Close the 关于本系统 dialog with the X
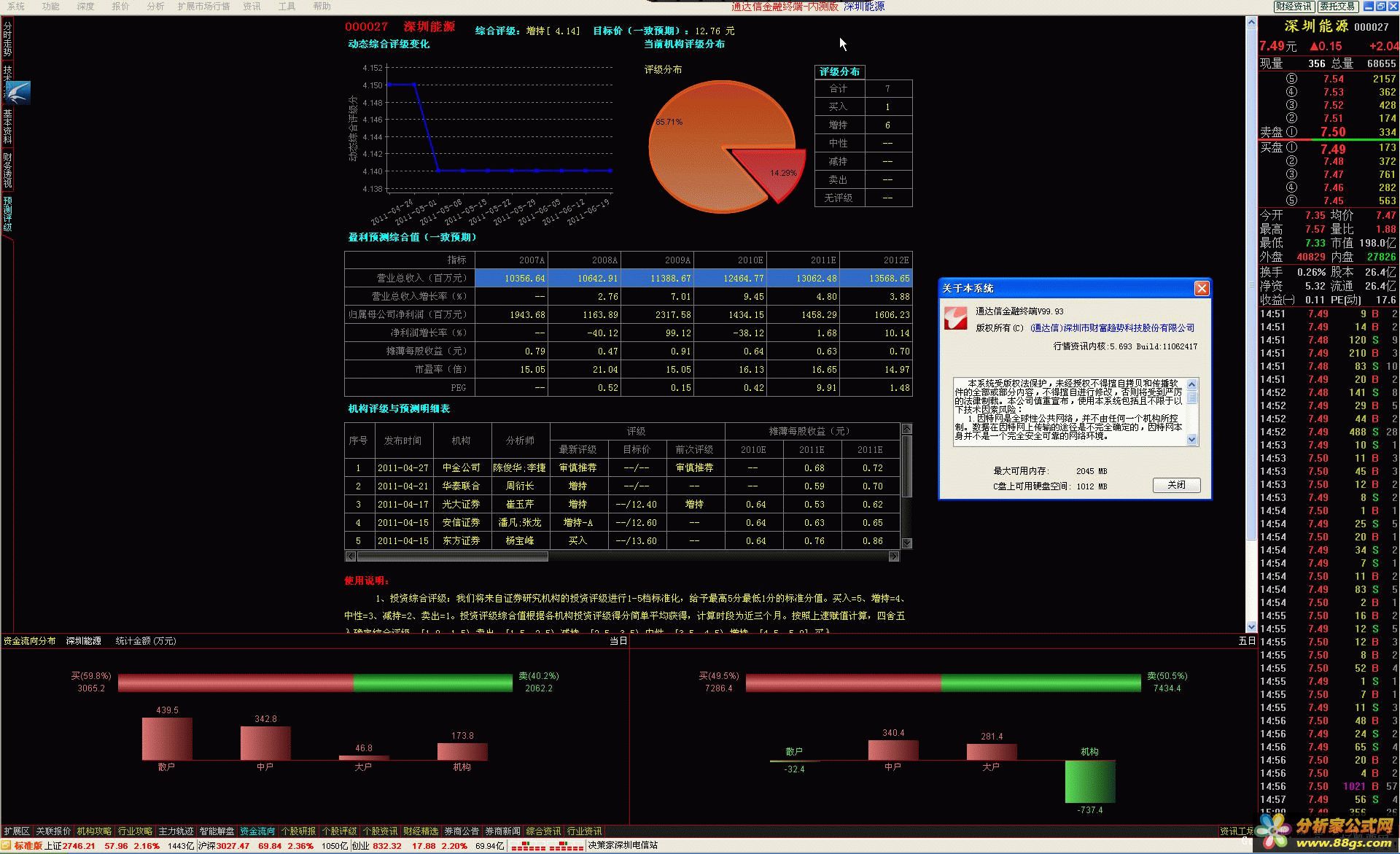The image size is (1400, 854). coord(1202,288)
